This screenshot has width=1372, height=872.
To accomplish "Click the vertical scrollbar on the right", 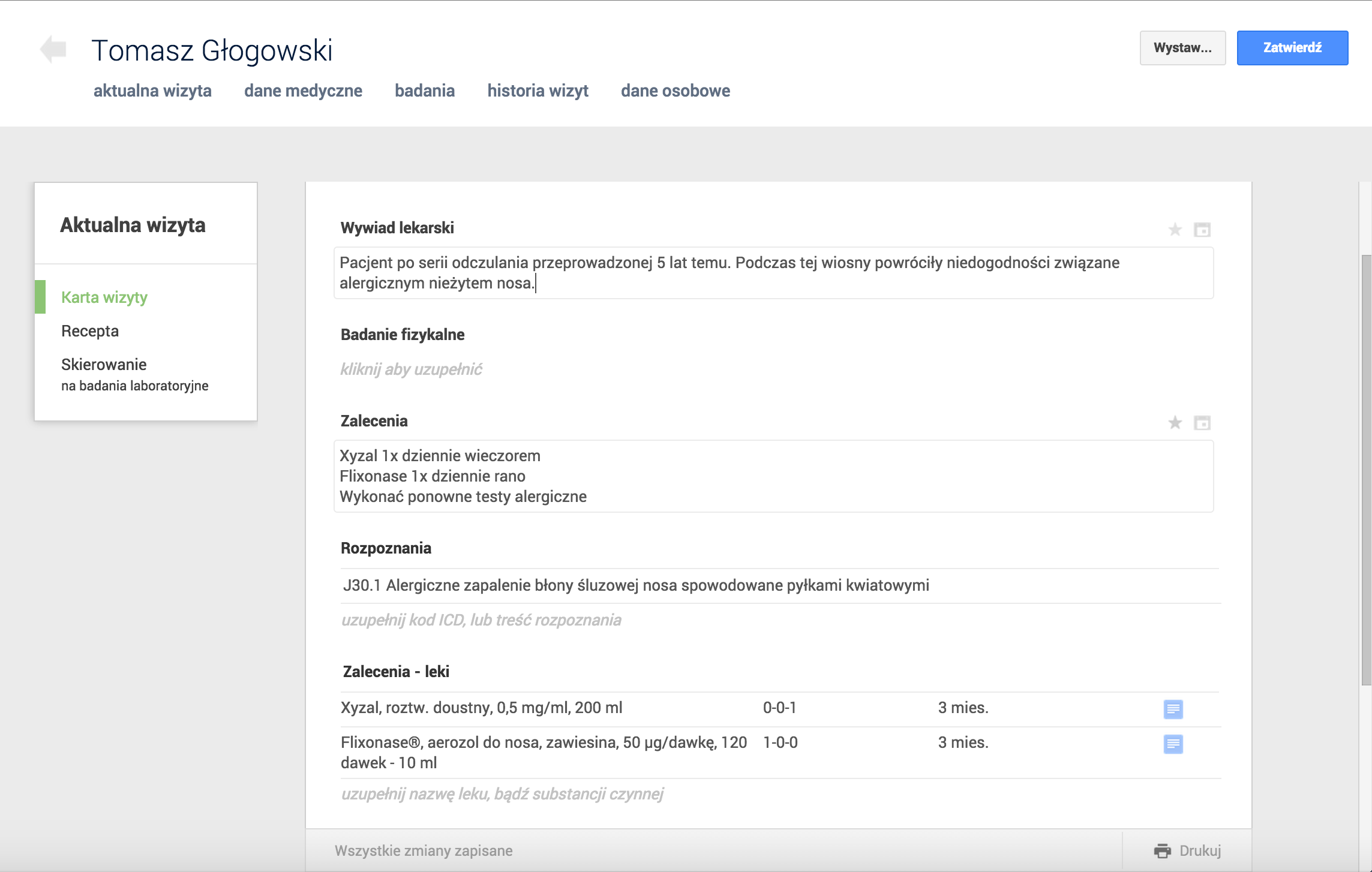I will (x=1365, y=468).
